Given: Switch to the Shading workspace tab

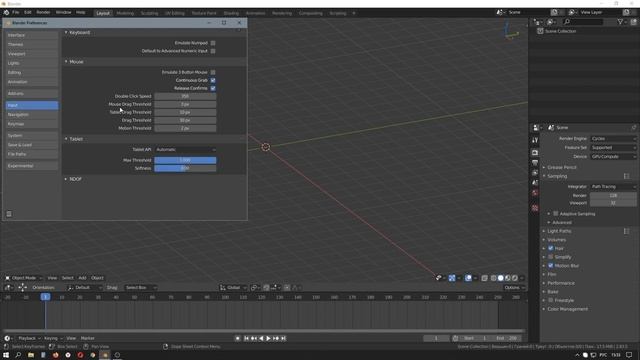Looking at the screenshot, I should 231,13.
